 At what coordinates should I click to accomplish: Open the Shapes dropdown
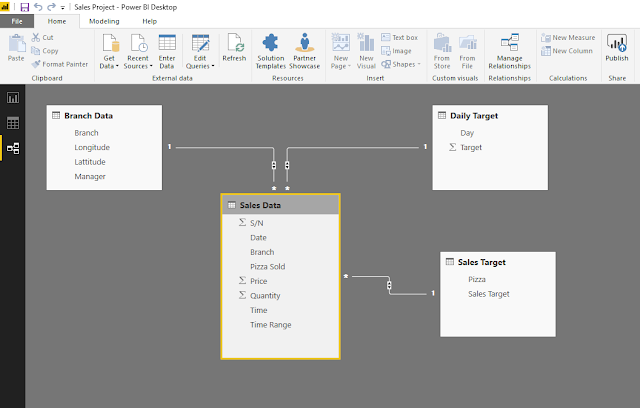(x=400, y=64)
